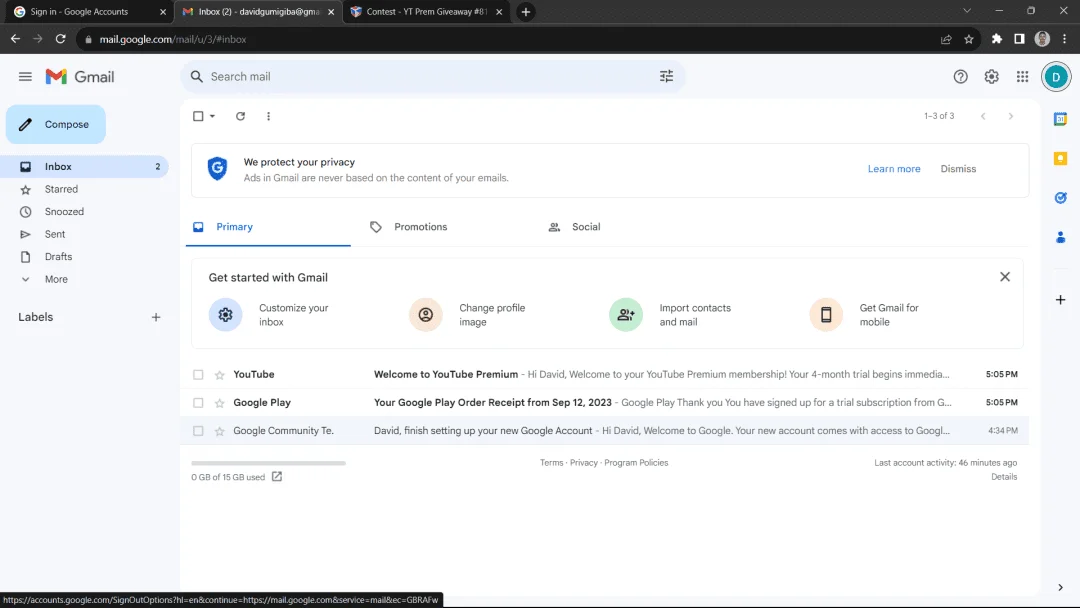The height and width of the screenshot is (608, 1080).
Task: Open Google Calendar side panel
Action: click(x=1061, y=118)
